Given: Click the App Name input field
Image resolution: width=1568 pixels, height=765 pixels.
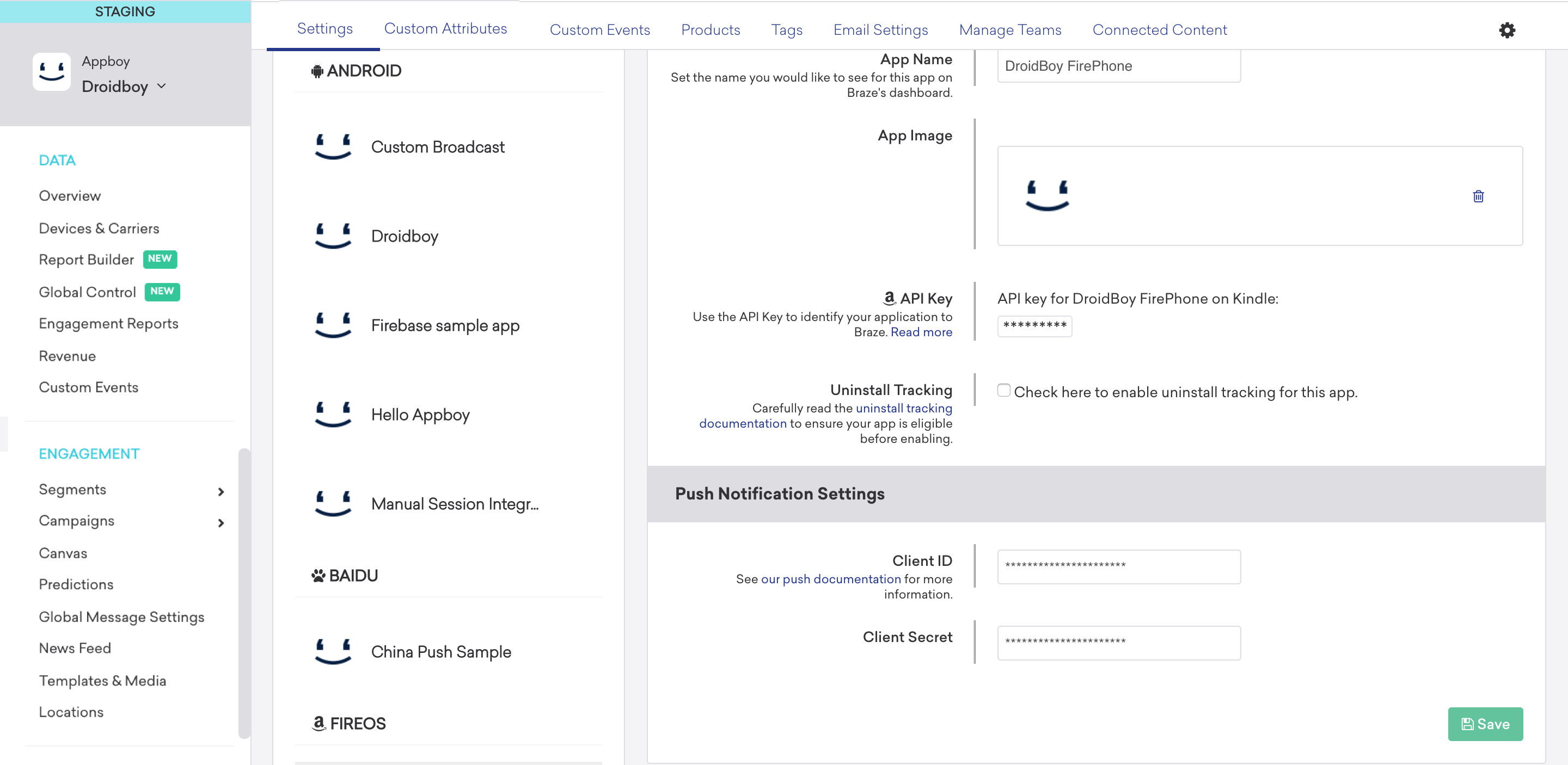Looking at the screenshot, I should coord(1118,66).
